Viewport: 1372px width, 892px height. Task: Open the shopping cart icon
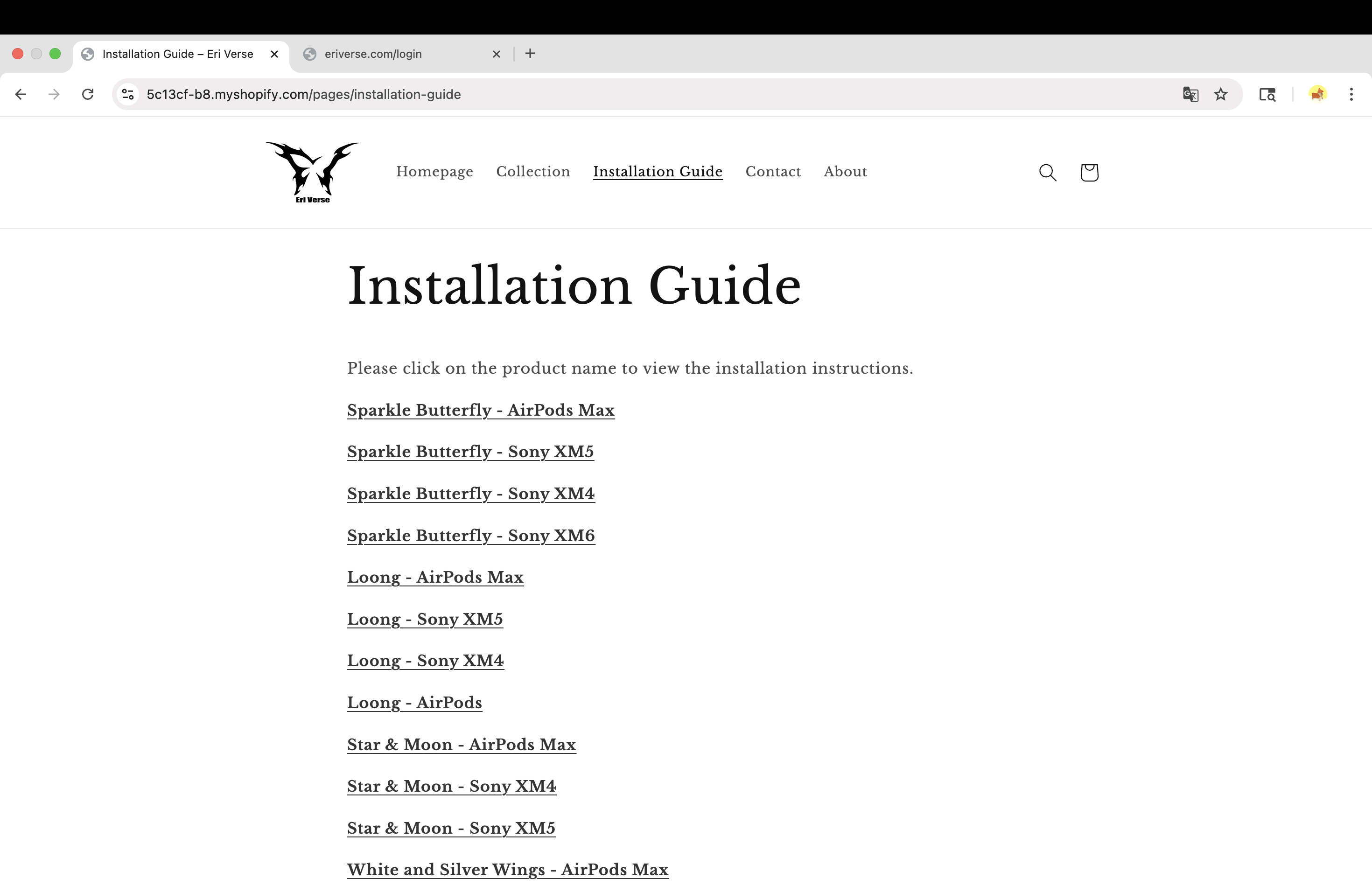pyautogui.click(x=1088, y=172)
